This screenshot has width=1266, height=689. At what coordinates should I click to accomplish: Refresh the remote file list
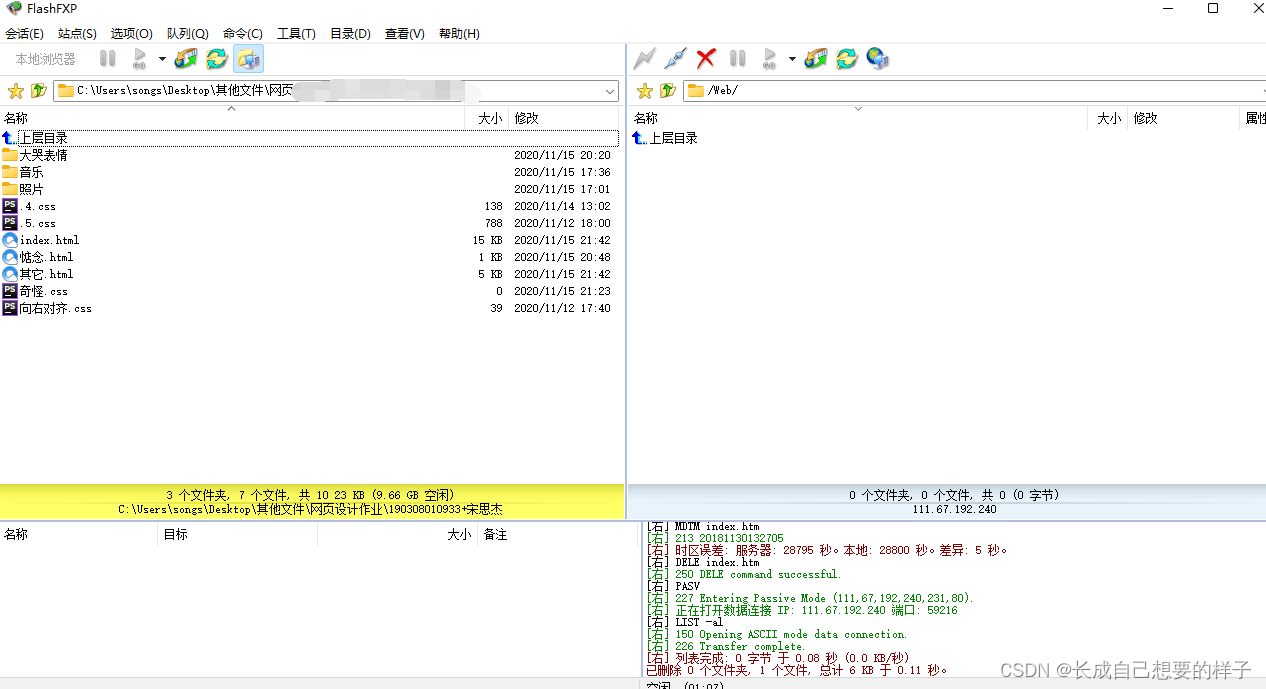847,59
